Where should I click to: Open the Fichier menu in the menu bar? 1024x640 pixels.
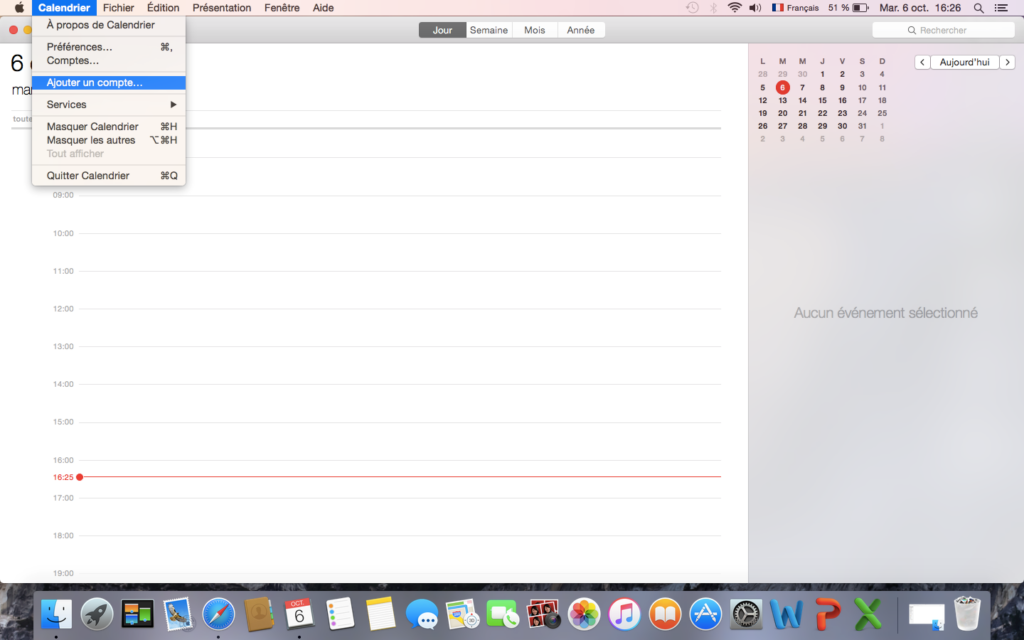[118, 8]
